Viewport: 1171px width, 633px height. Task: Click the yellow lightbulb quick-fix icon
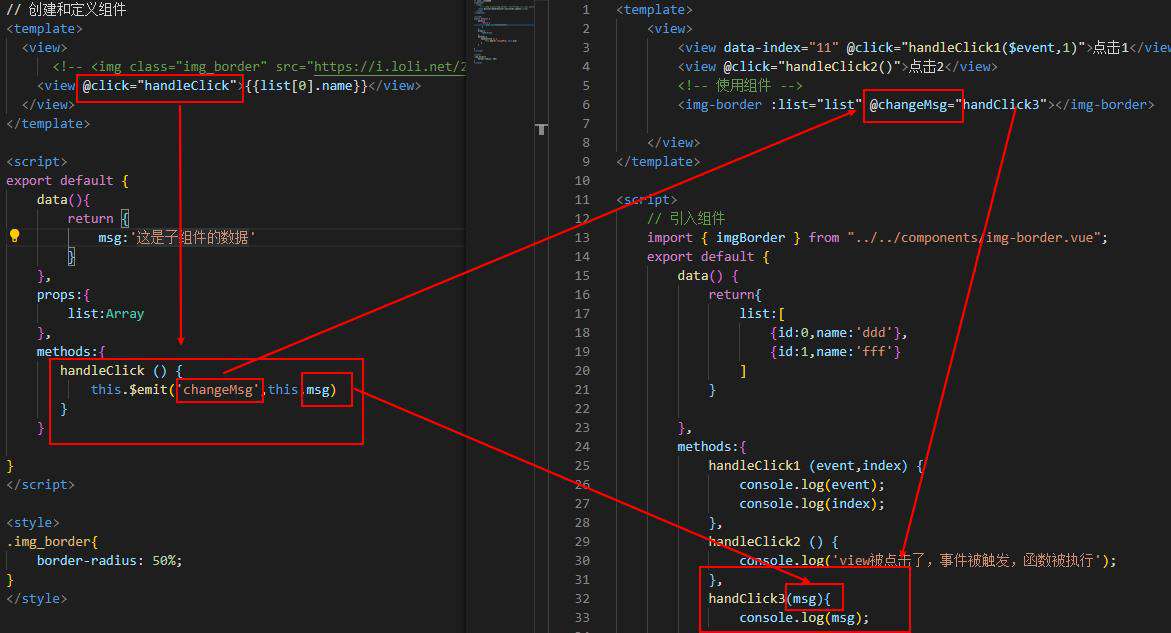[14, 236]
